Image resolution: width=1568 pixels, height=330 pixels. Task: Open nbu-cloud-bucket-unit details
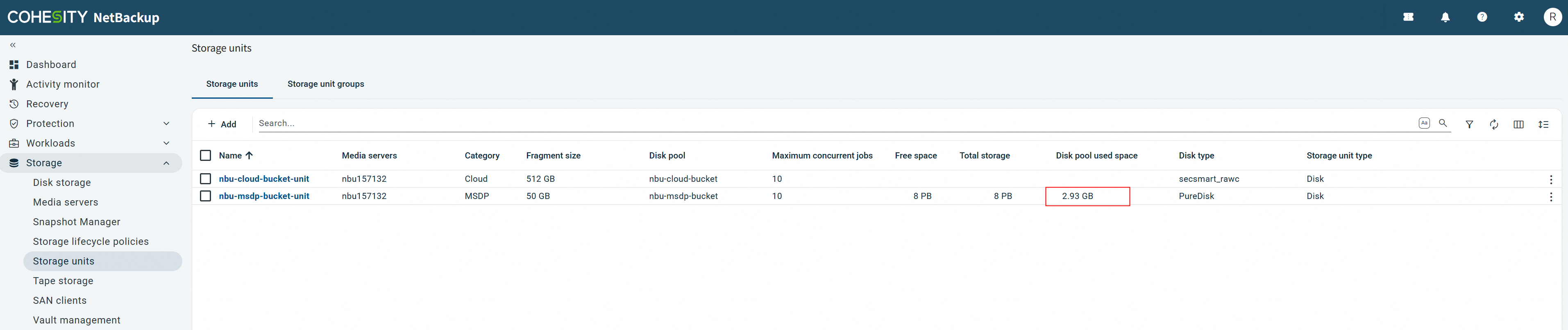click(x=264, y=179)
